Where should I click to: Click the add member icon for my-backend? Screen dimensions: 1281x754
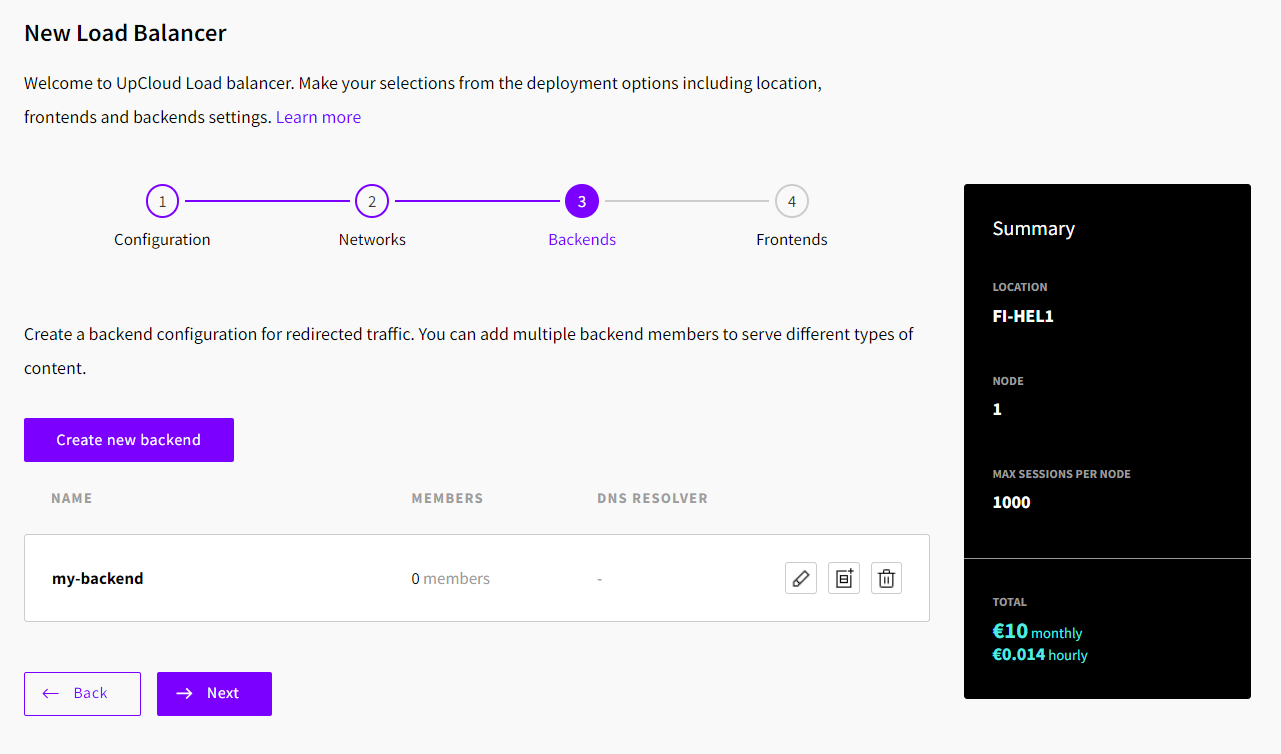pyautogui.click(x=844, y=578)
